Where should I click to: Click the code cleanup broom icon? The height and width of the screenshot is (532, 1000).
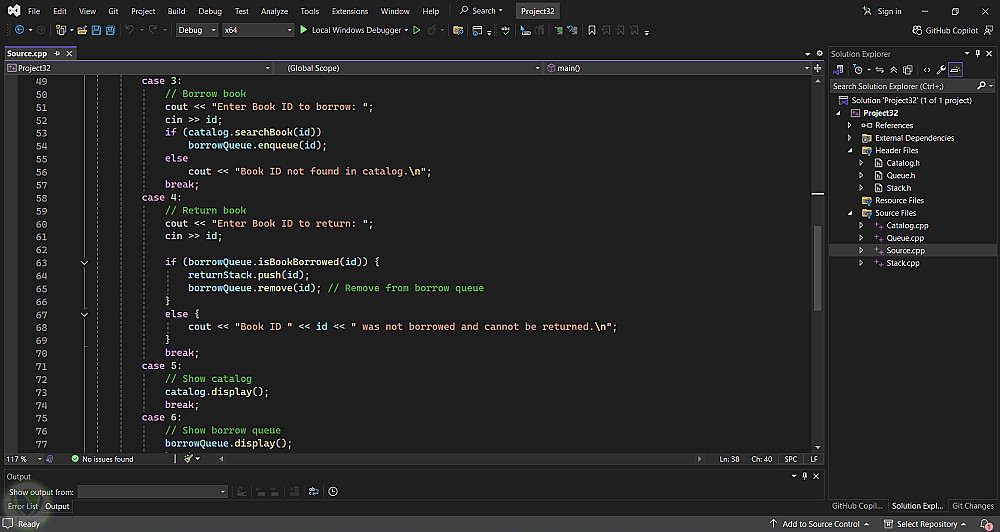(x=187, y=459)
